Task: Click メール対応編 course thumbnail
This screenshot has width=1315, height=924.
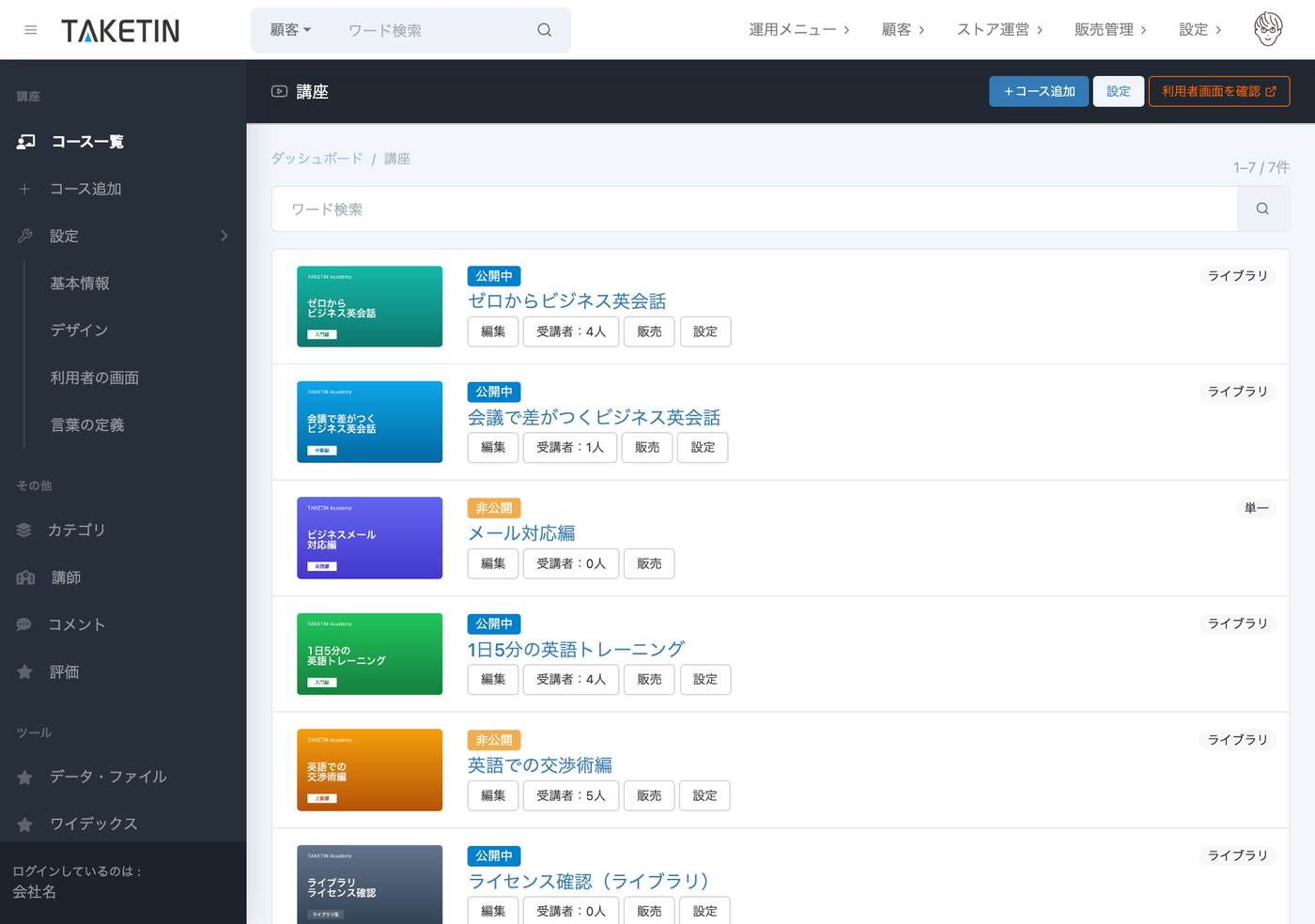Action: [369, 538]
